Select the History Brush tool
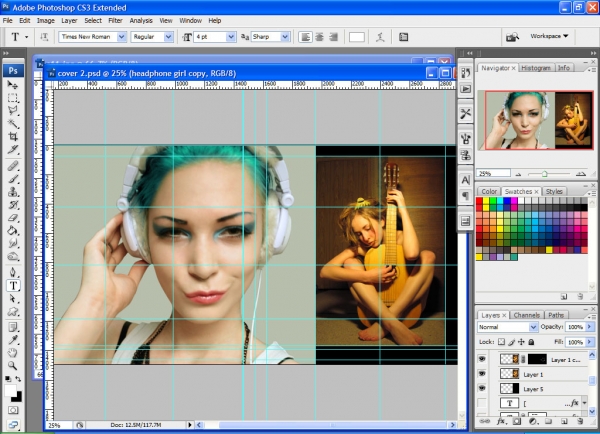Screen dimensions: 600x434 [13, 205]
